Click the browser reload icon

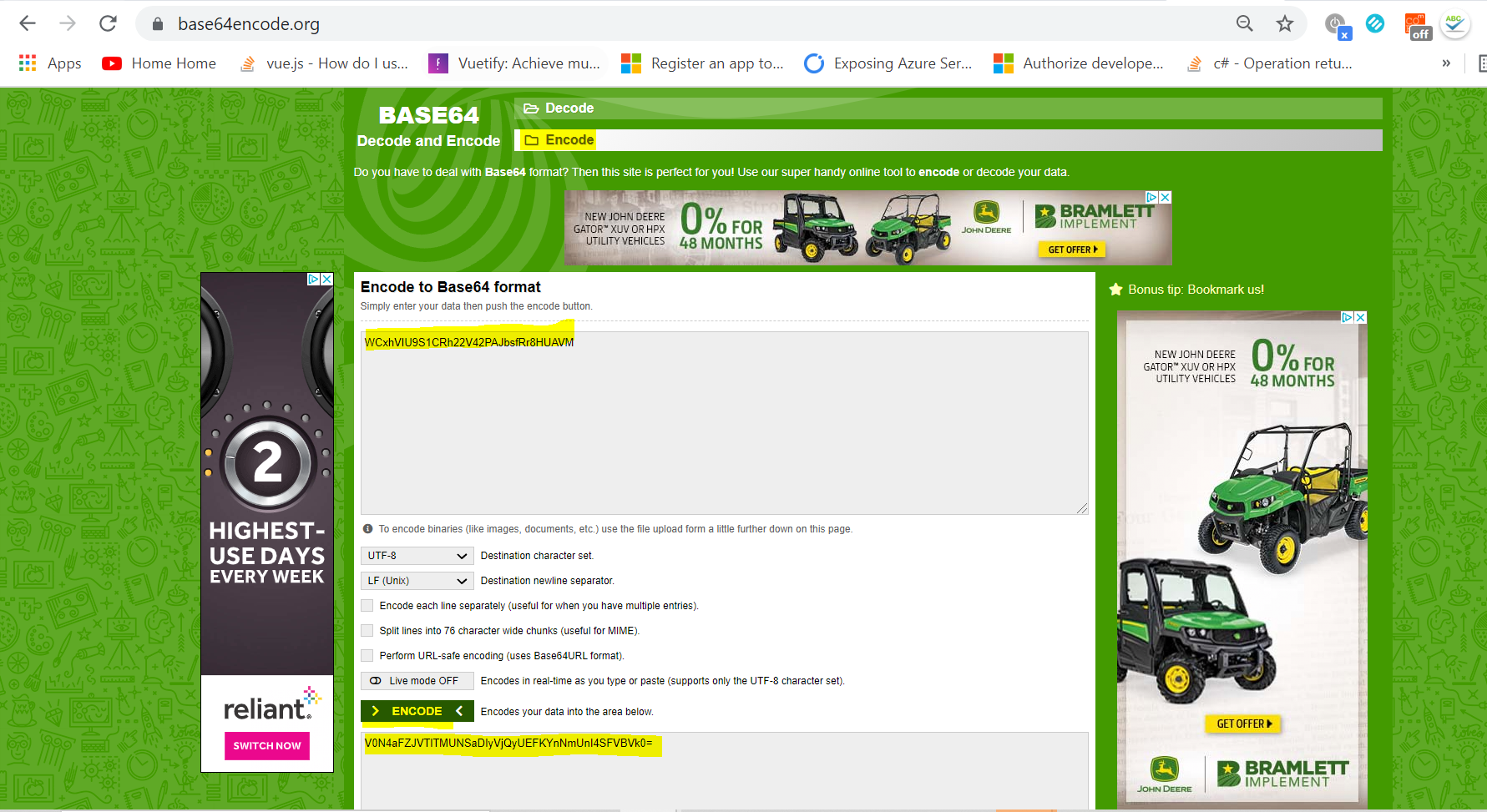[108, 23]
